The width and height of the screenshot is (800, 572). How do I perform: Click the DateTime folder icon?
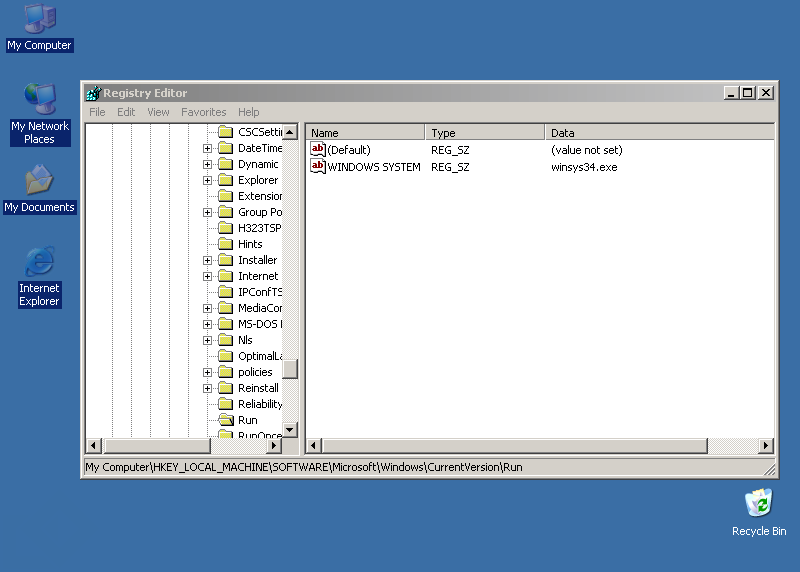(x=226, y=148)
